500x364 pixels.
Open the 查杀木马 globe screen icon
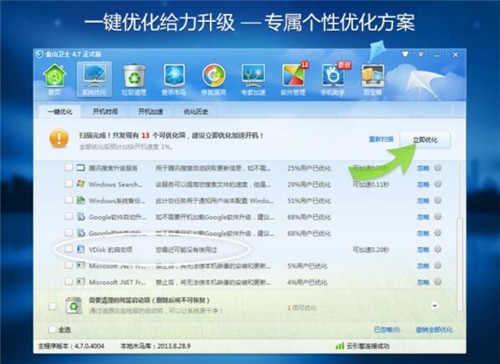(174, 79)
